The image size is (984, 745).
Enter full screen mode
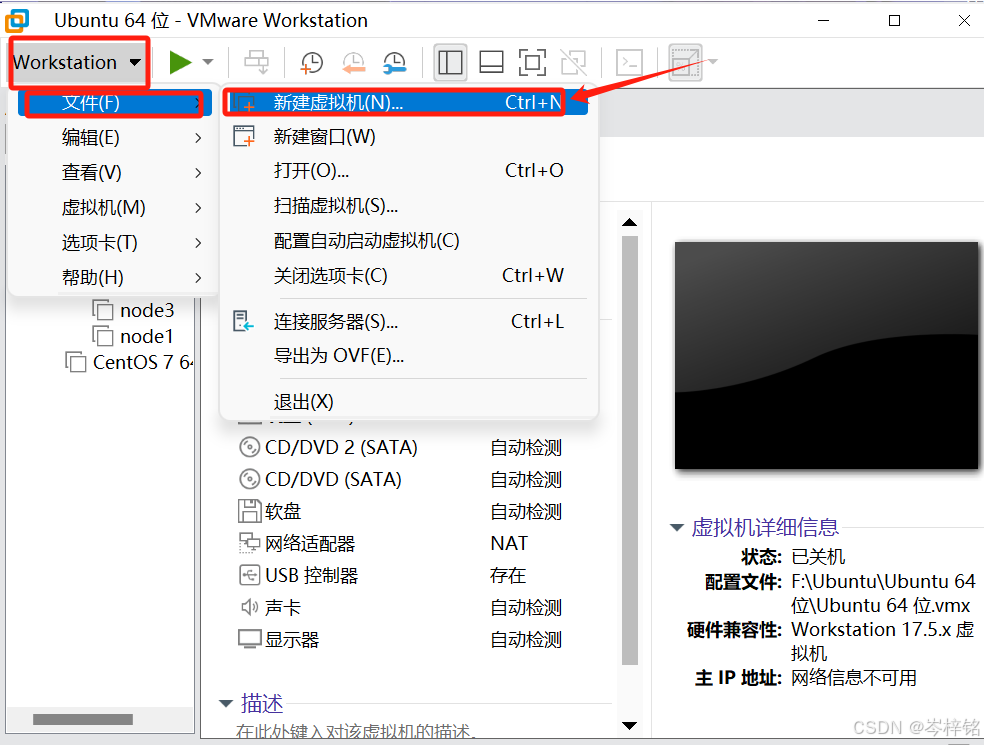point(532,62)
